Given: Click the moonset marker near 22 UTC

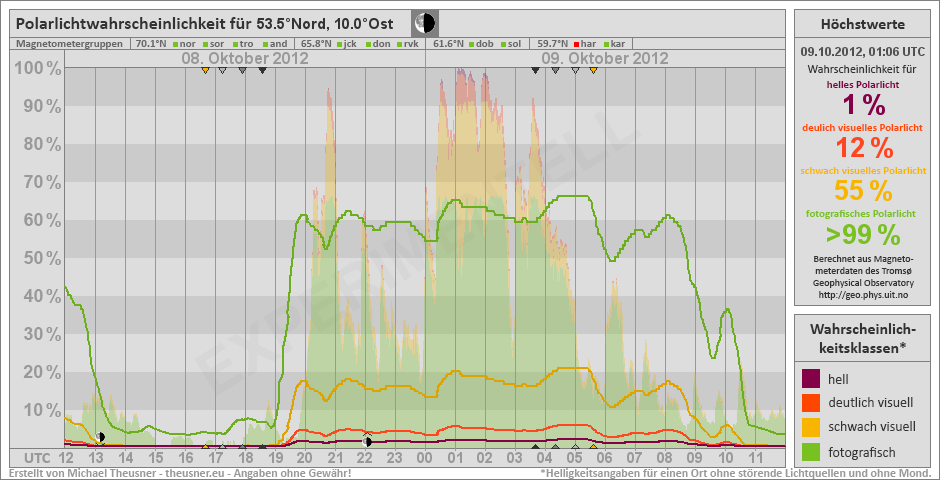Looking at the screenshot, I should click(368, 440).
